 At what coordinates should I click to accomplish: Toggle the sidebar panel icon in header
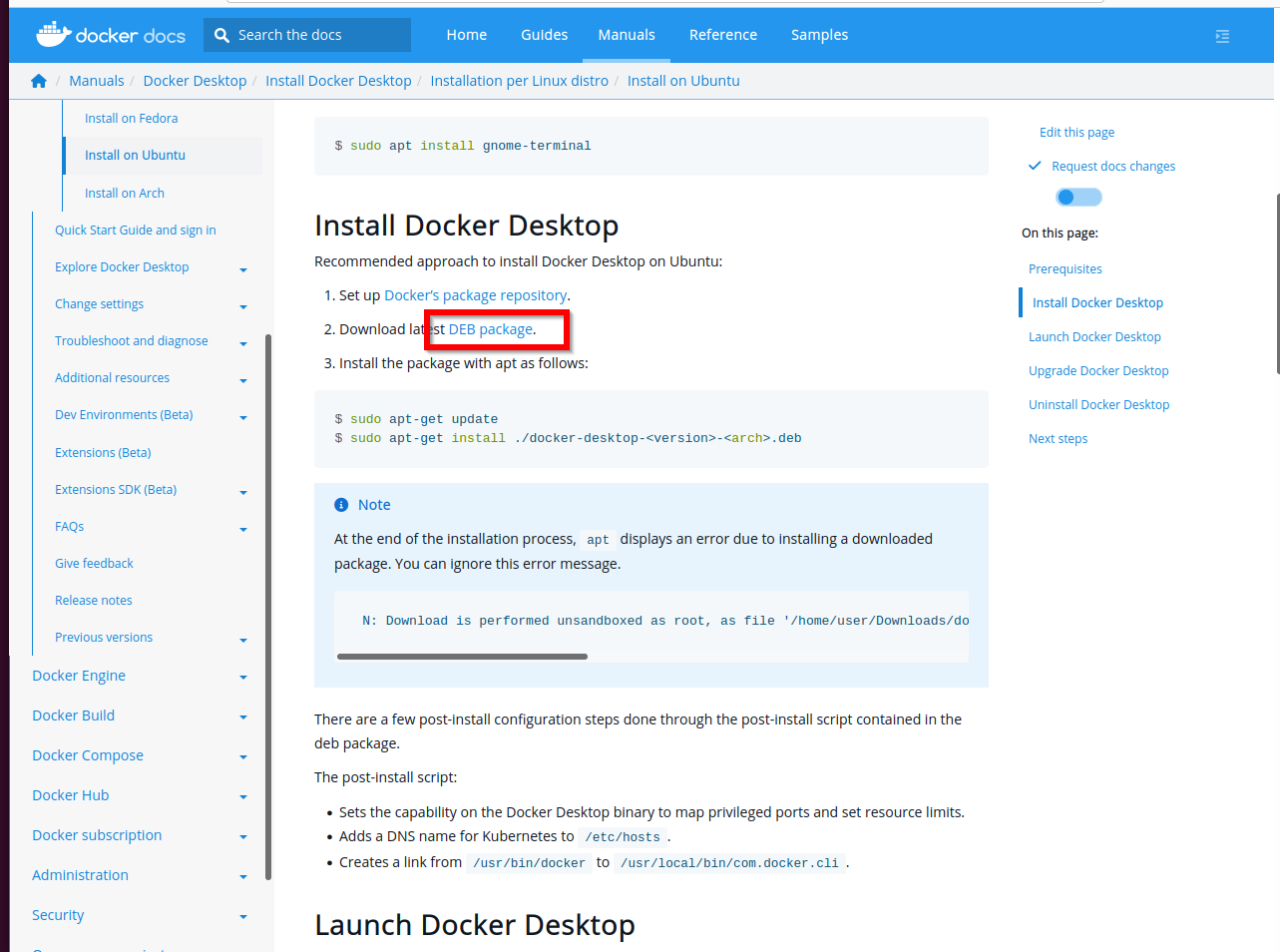[1222, 36]
